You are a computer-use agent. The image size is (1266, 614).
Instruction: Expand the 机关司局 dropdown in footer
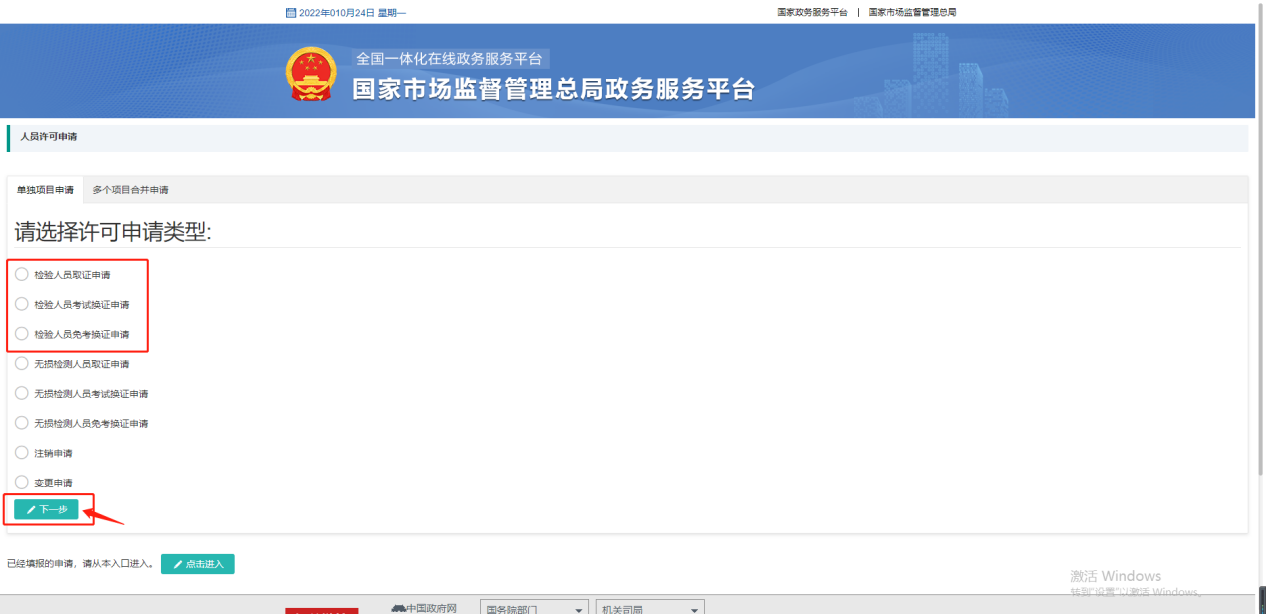[650, 608]
